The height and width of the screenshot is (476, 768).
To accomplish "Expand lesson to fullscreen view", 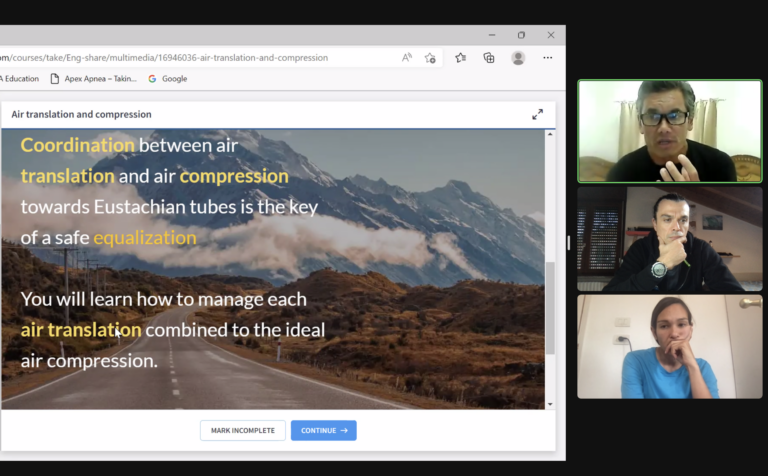I will point(537,114).
